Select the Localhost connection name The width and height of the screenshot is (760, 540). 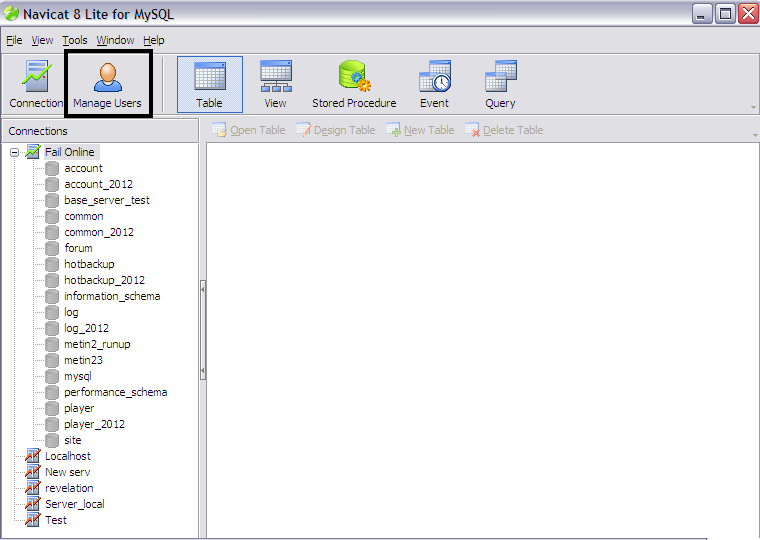tap(68, 456)
